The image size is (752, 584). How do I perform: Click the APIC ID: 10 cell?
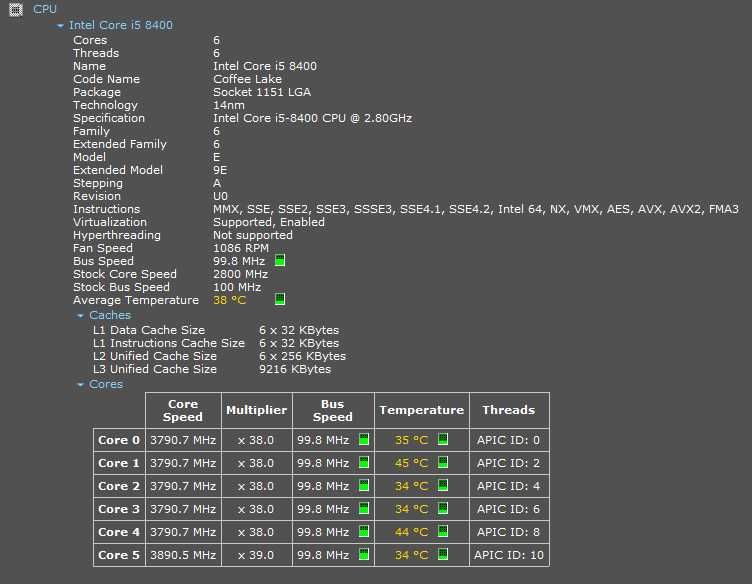[509, 555]
